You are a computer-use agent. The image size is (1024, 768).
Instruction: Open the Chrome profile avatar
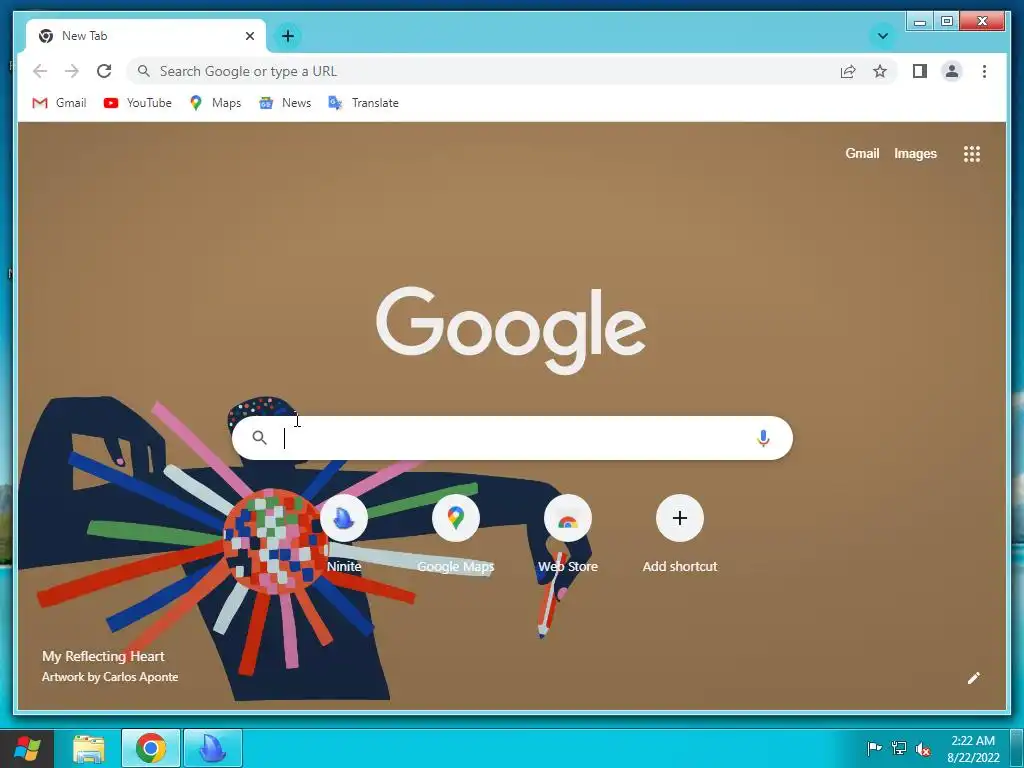click(952, 71)
